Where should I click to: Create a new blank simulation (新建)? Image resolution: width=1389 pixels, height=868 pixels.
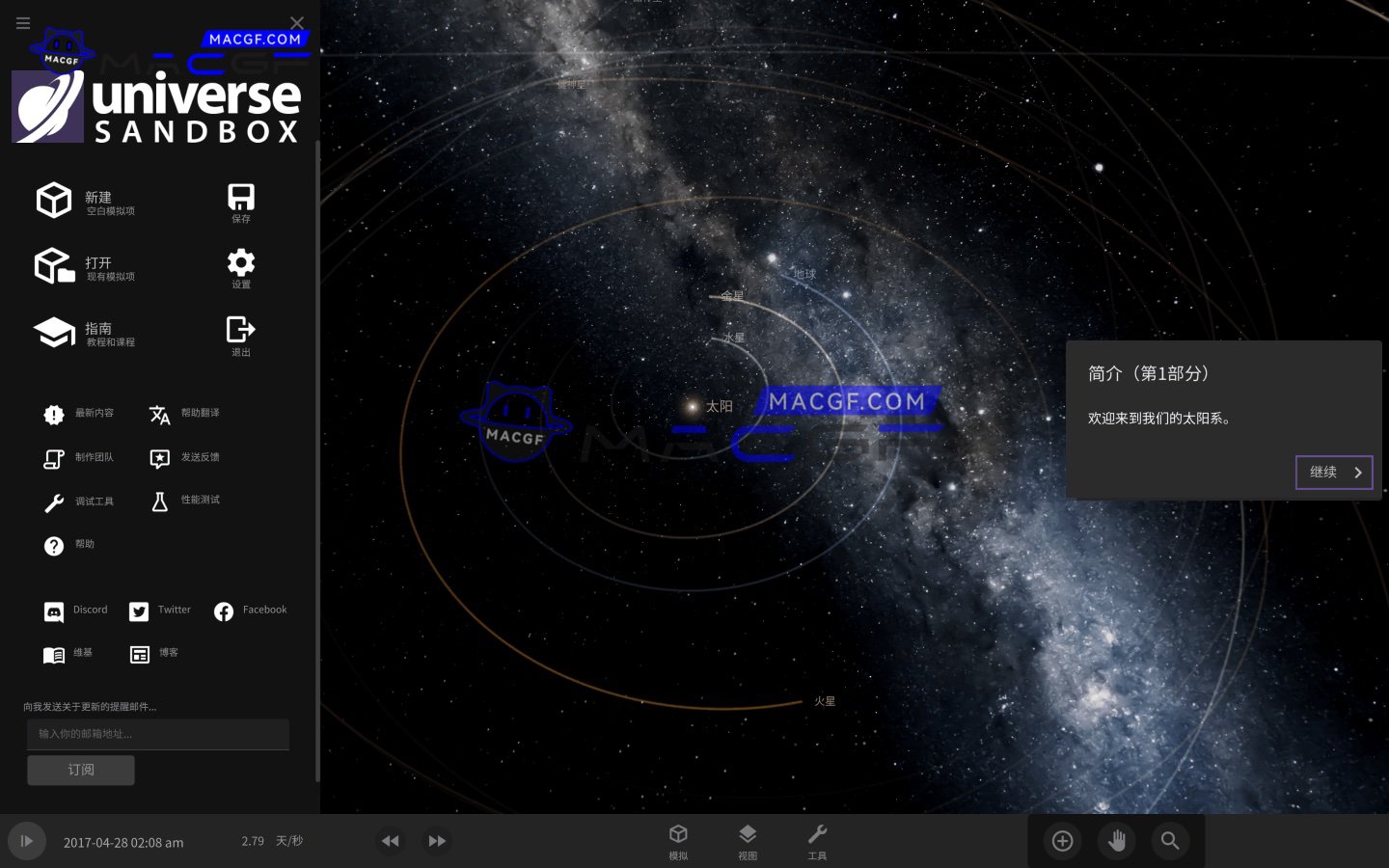coord(54,201)
